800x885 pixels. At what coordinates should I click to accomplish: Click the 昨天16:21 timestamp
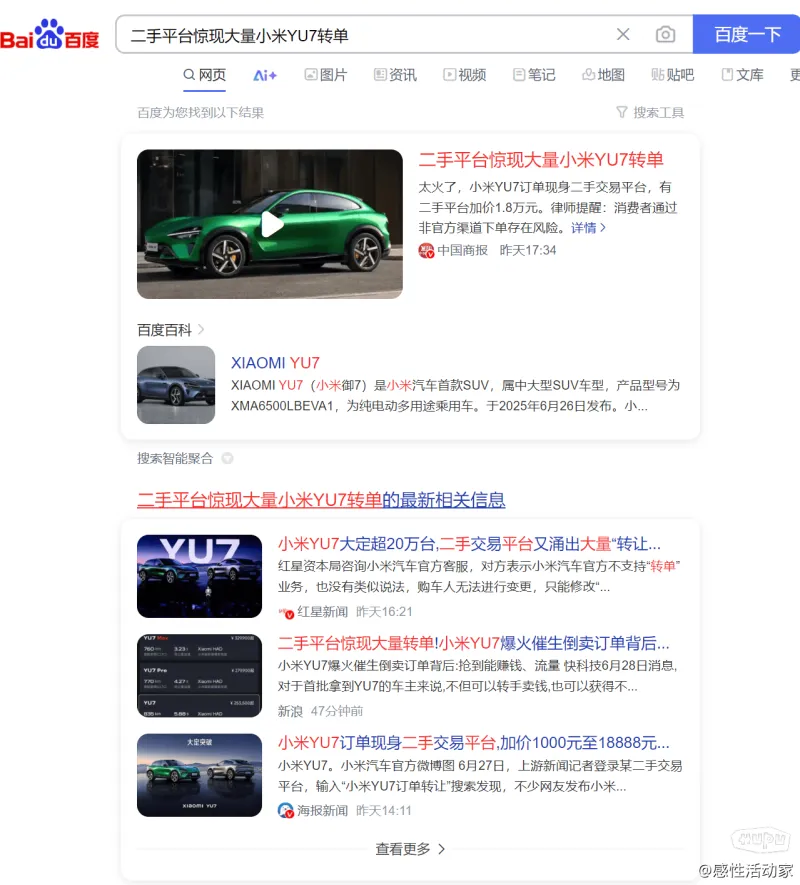point(384,612)
